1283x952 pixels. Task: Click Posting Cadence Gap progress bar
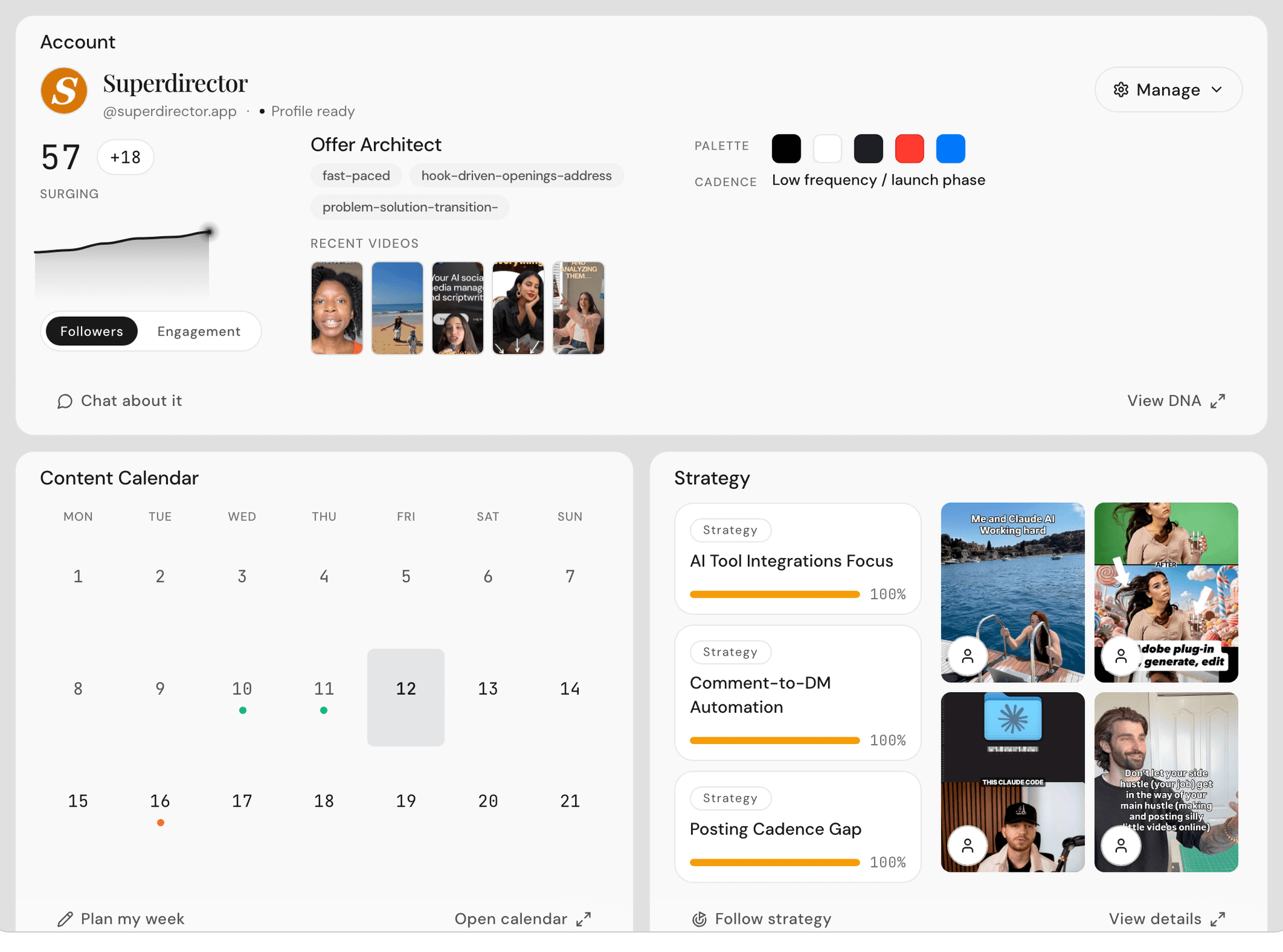(x=775, y=862)
